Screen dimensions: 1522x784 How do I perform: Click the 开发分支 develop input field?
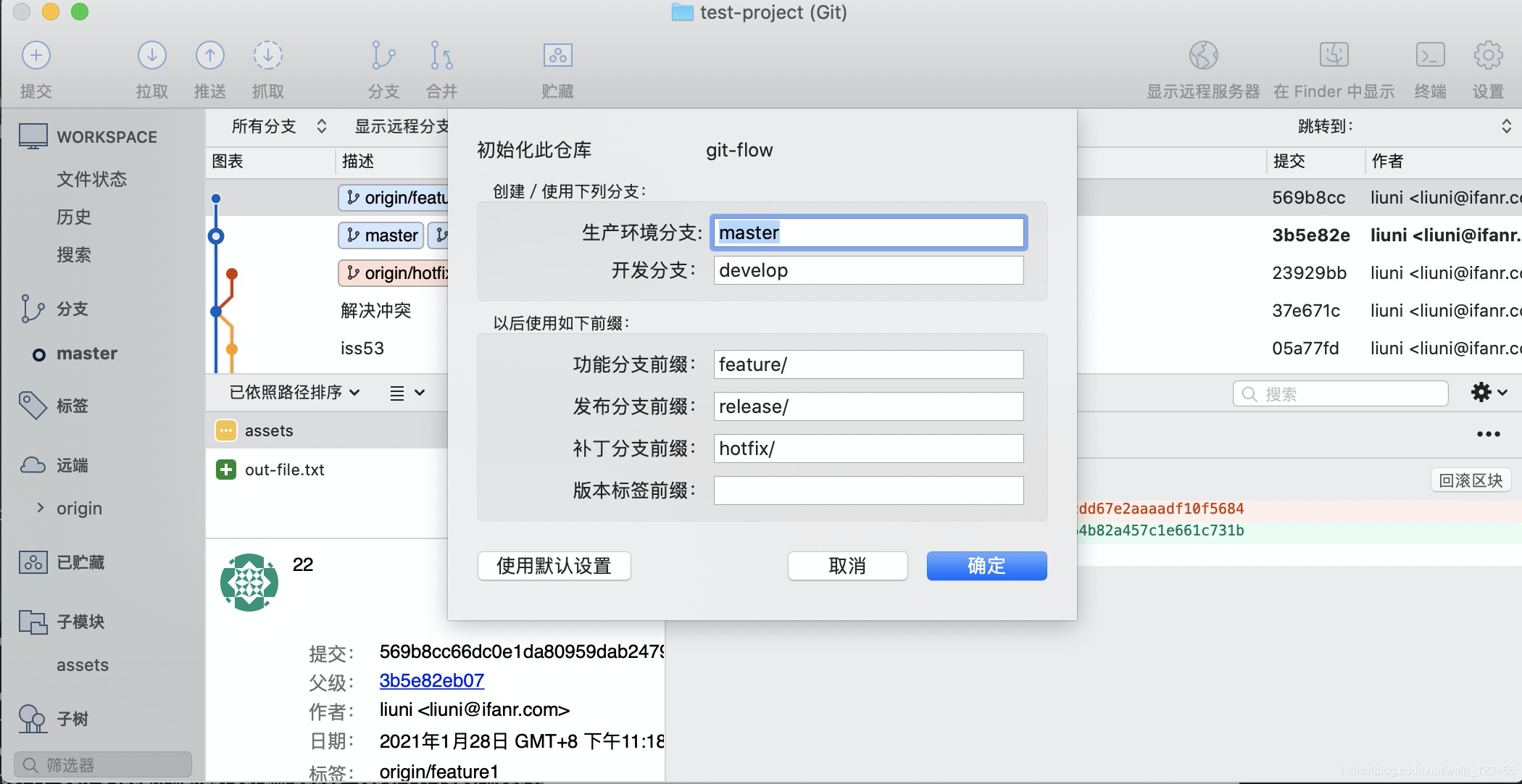(x=868, y=270)
